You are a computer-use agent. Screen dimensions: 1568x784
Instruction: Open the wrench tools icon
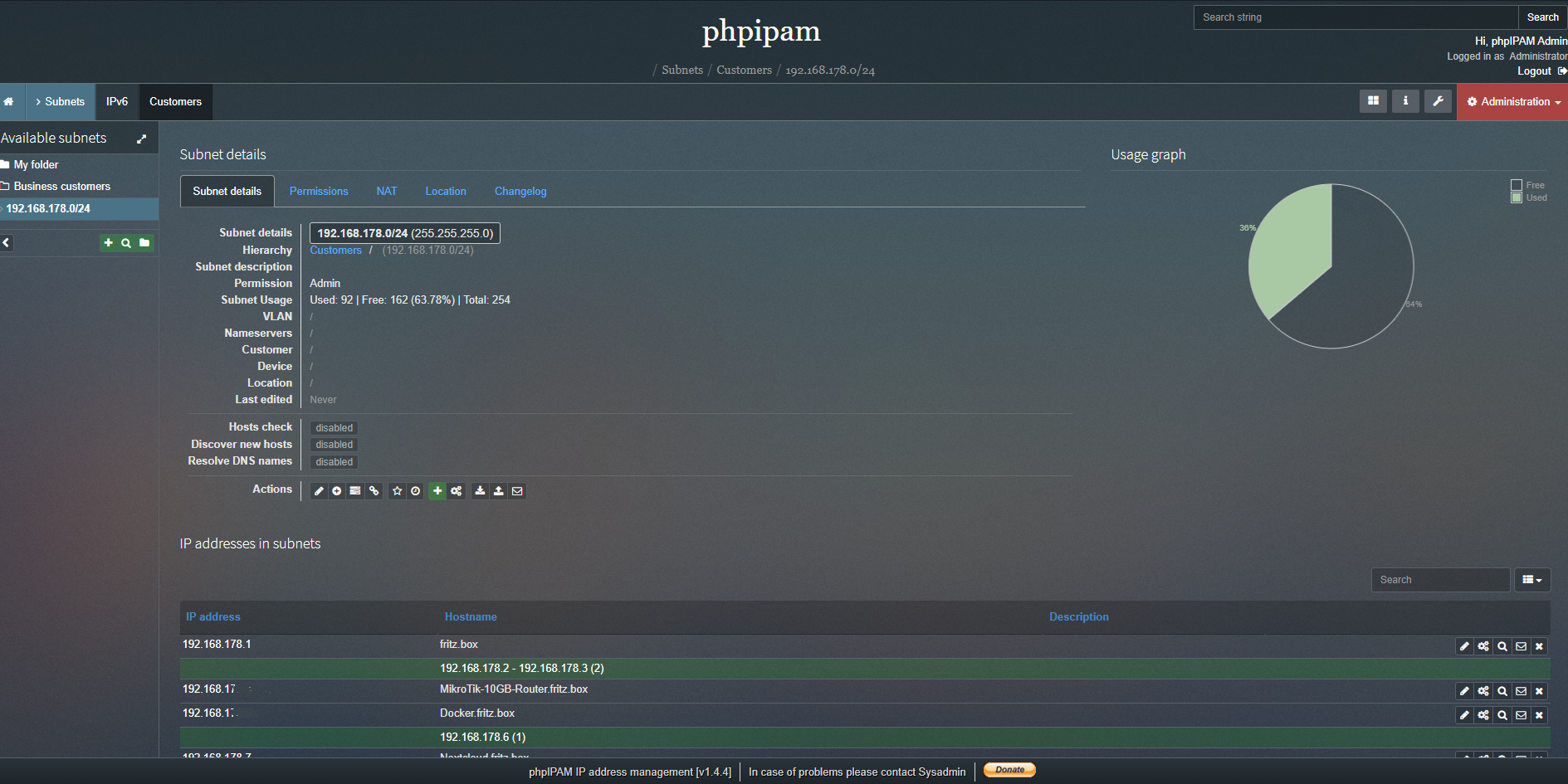click(1438, 101)
